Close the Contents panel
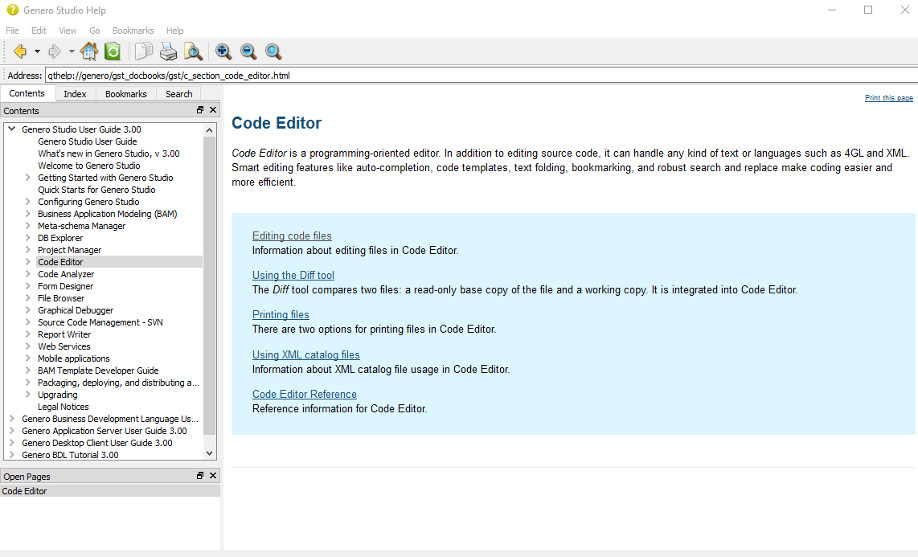Image resolution: width=918 pixels, height=557 pixels. [213, 110]
